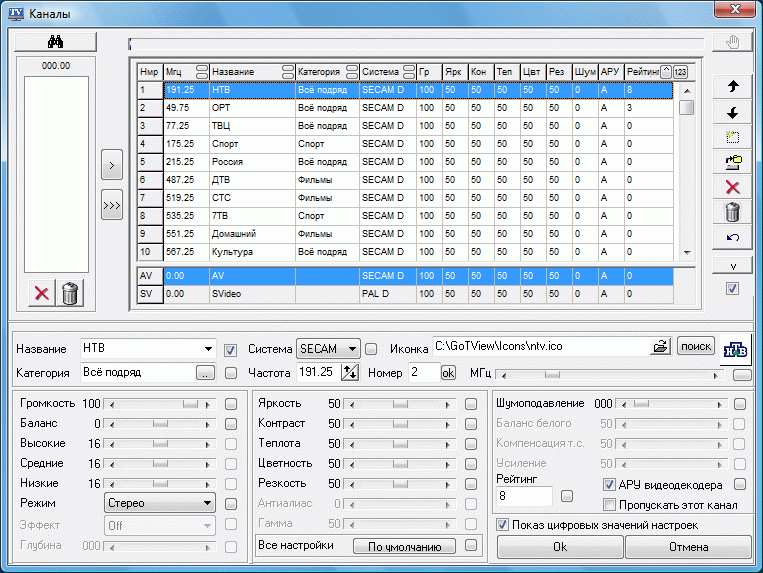Open the Название dropdown showing НТВ
Screen dimensions: 763x573
point(208,348)
